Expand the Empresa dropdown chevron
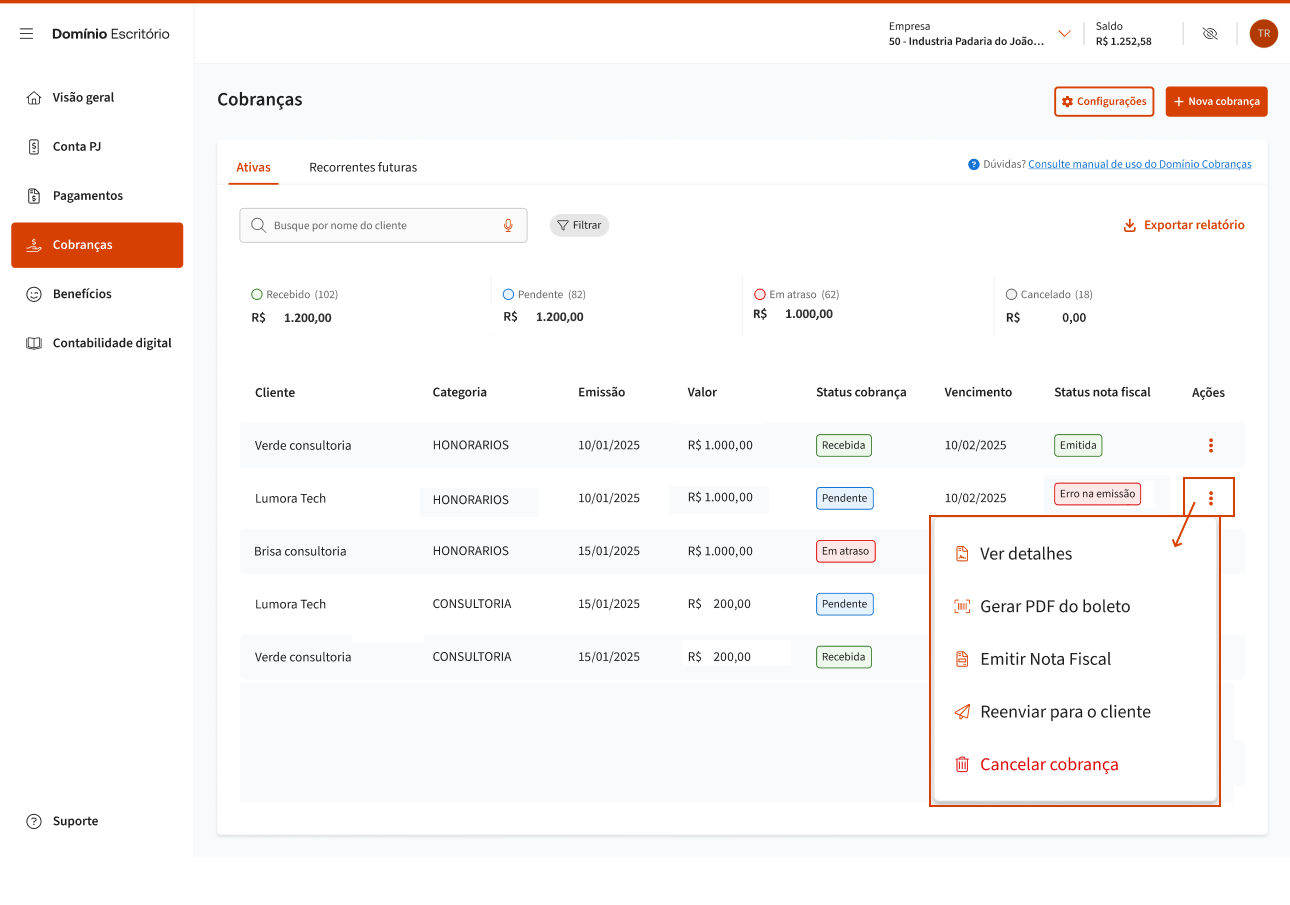The width and height of the screenshot is (1290, 905). (1064, 34)
